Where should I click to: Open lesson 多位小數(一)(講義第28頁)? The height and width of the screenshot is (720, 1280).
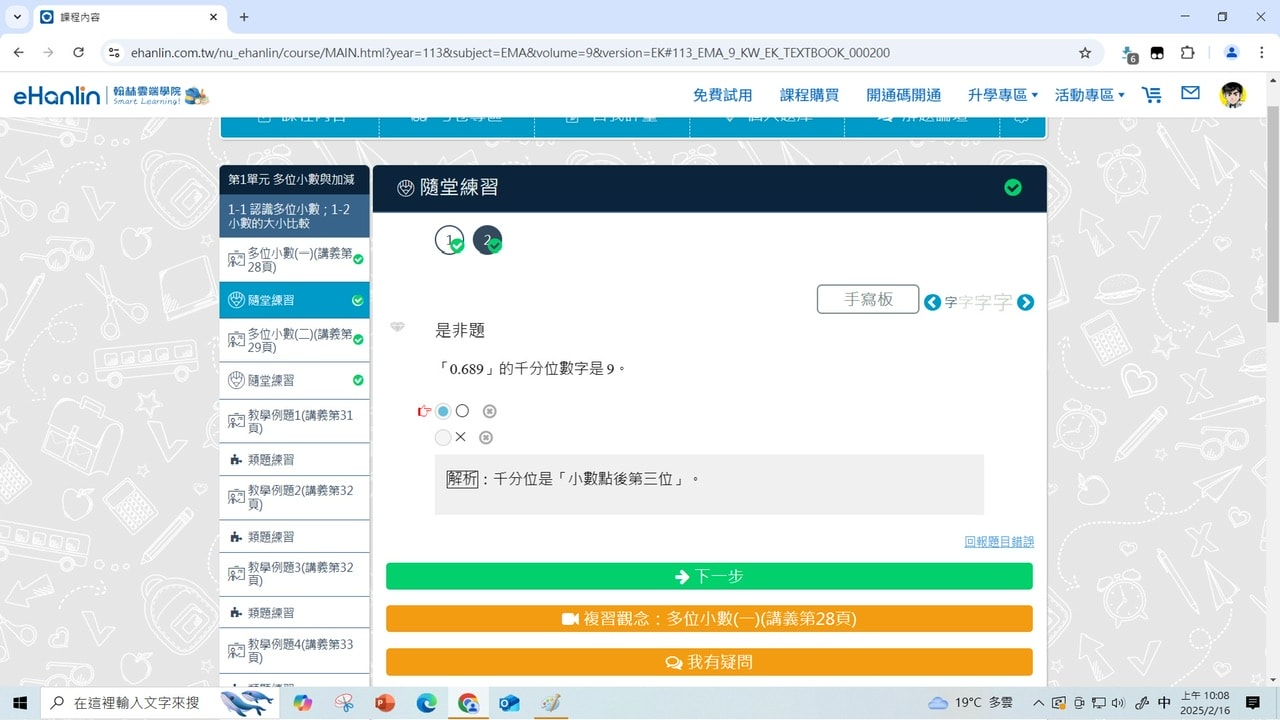click(x=294, y=260)
